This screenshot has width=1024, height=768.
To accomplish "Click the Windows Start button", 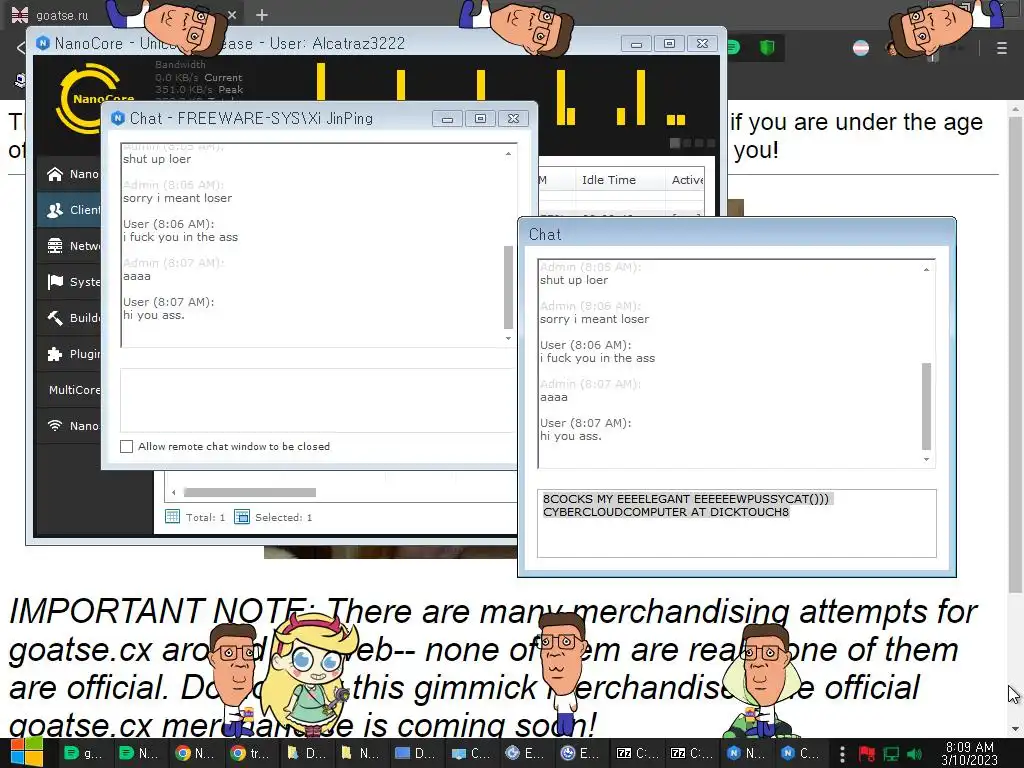I will [26, 752].
